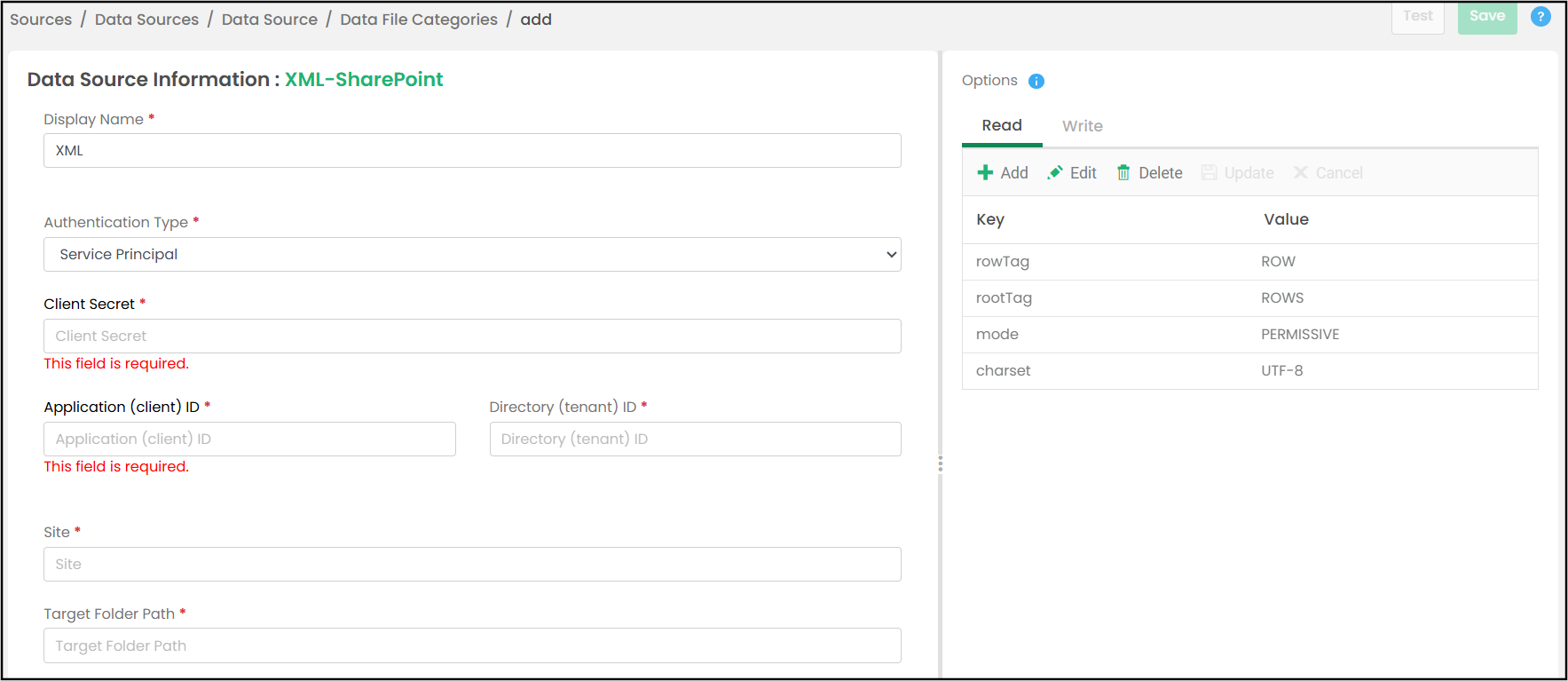Switch to the Write tab
Screen dimensions: 1568x681
coord(1083,126)
